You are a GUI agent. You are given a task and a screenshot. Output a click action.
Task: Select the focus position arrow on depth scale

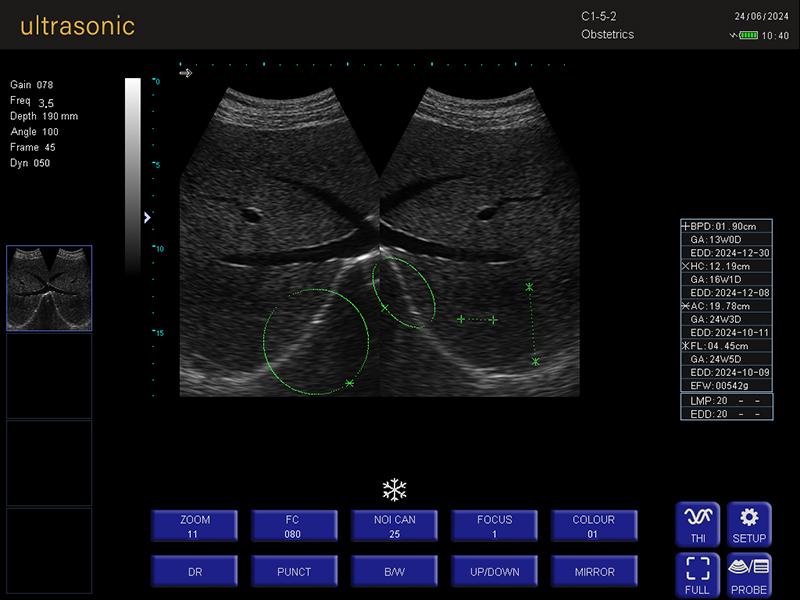click(x=147, y=217)
